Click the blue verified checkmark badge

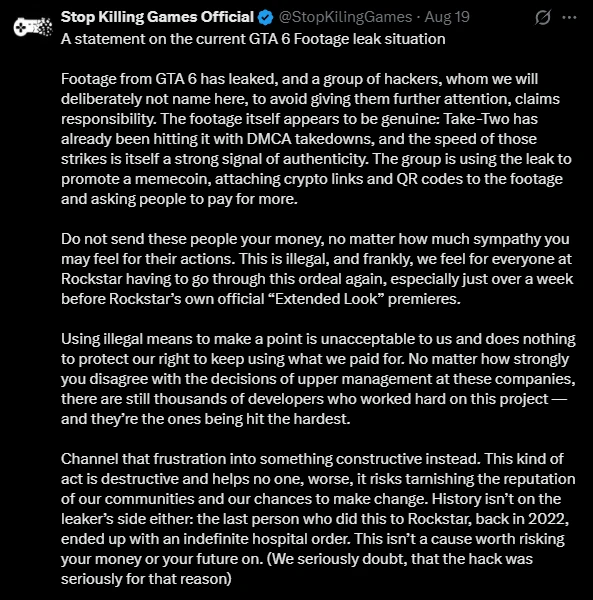coord(266,18)
